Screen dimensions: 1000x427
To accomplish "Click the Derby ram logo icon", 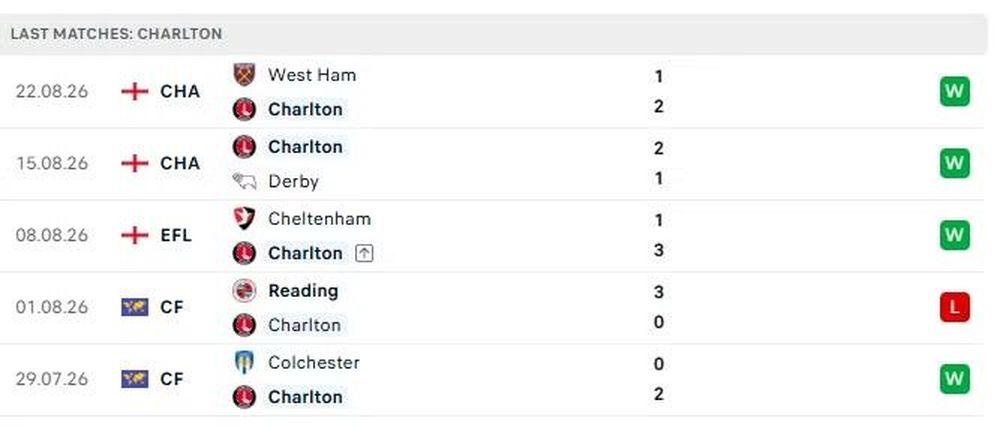I will tap(244, 182).
